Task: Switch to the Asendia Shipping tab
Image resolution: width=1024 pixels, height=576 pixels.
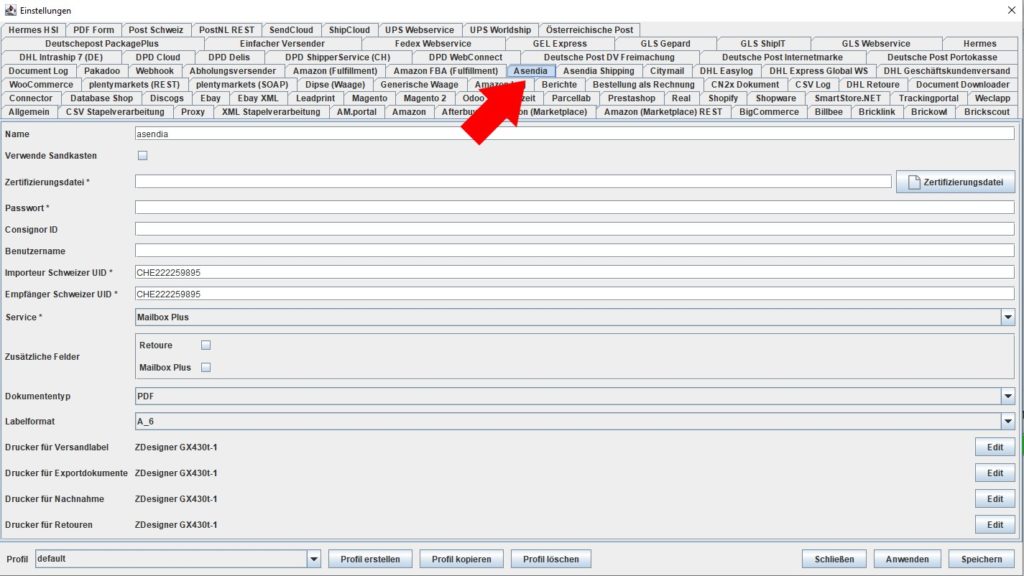Action: tap(598, 71)
